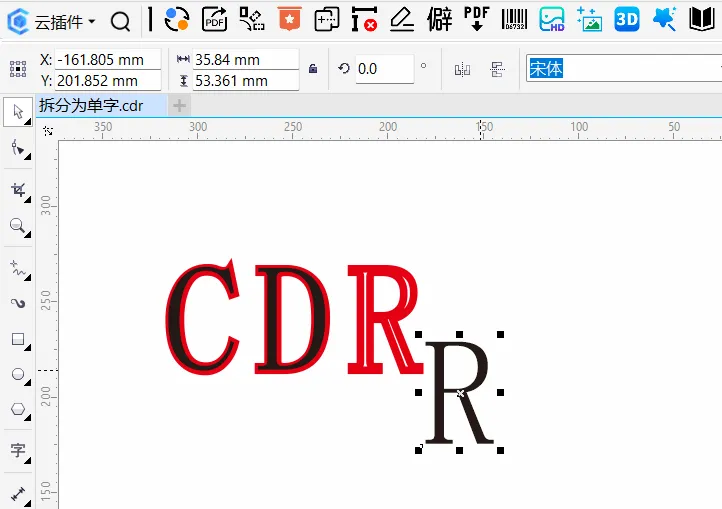Click the blue-orange circular arrows convert icon
Image resolution: width=722 pixels, height=509 pixels.
(x=177, y=19)
